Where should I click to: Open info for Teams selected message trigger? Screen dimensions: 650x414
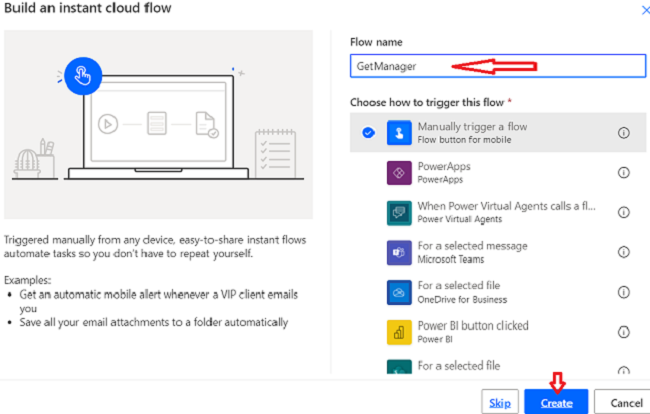(623, 252)
